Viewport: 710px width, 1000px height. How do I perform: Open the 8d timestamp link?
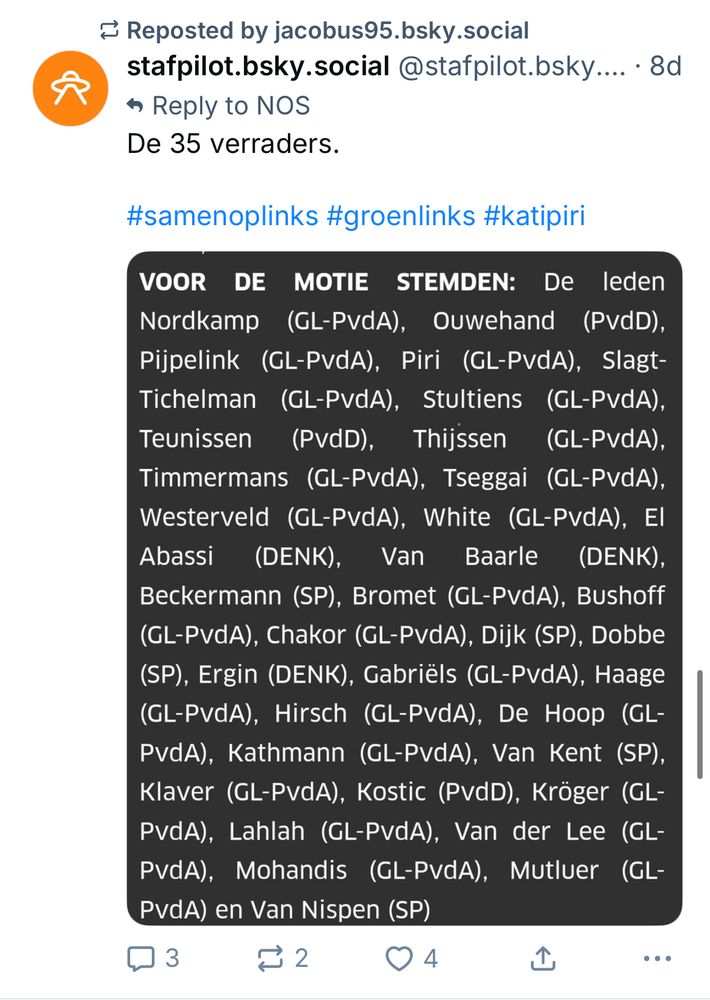pyautogui.click(x=665, y=66)
